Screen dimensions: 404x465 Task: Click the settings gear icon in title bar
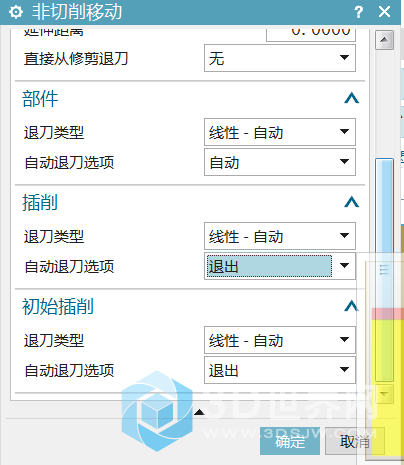(x=16, y=12)
